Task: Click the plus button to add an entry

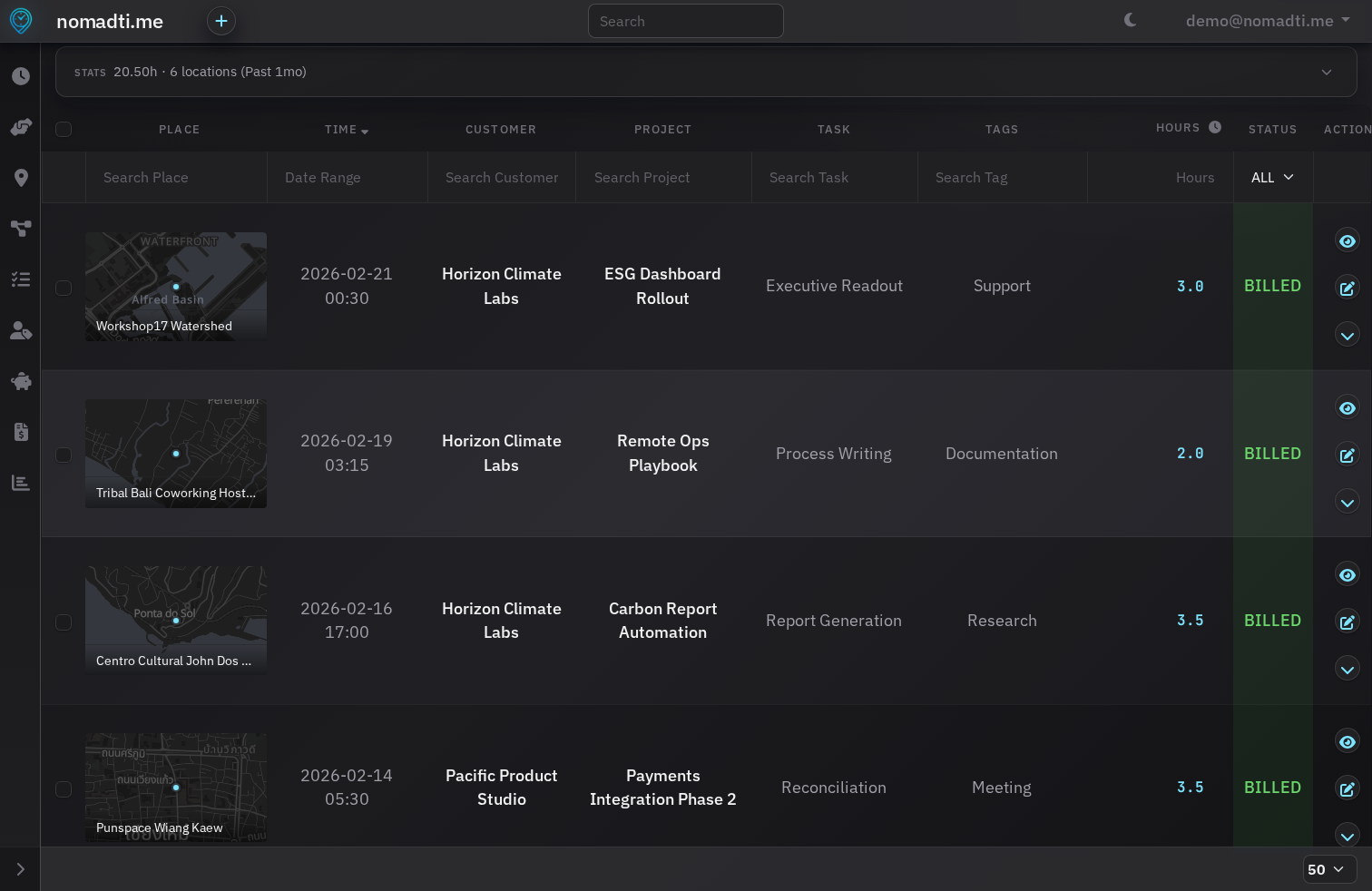Action: coord(221,20)
